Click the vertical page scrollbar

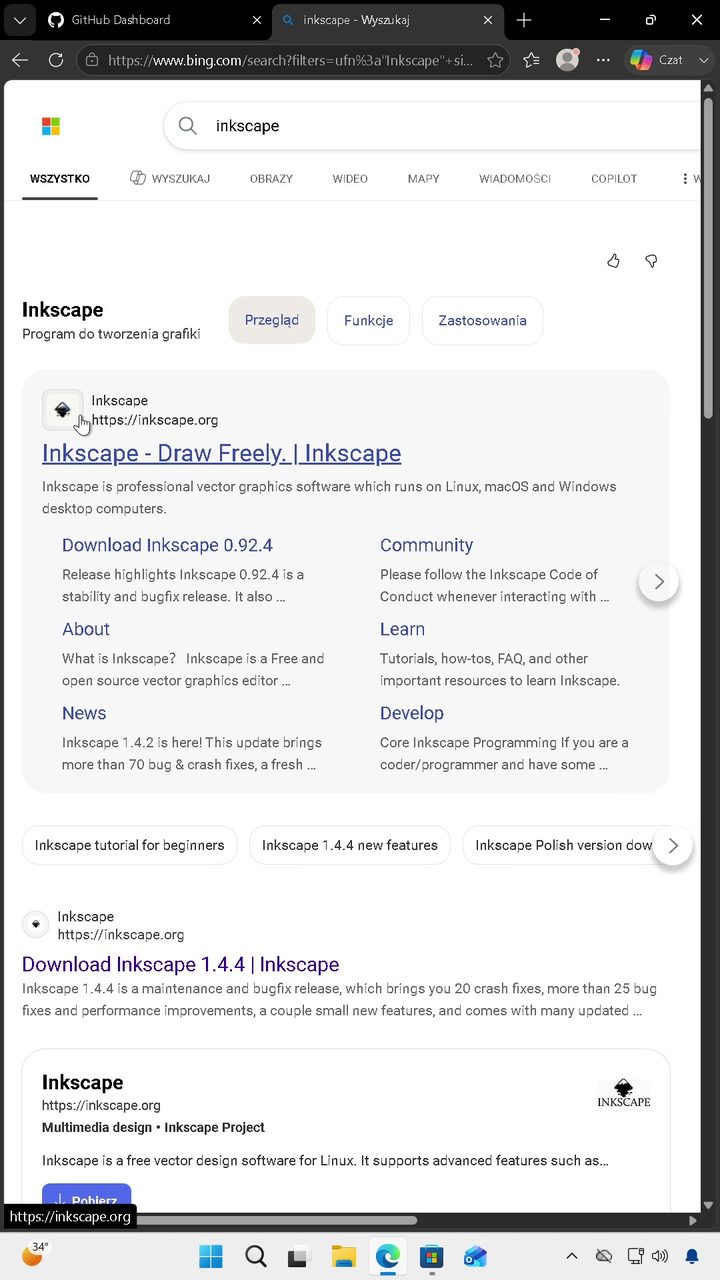point(709,260)
